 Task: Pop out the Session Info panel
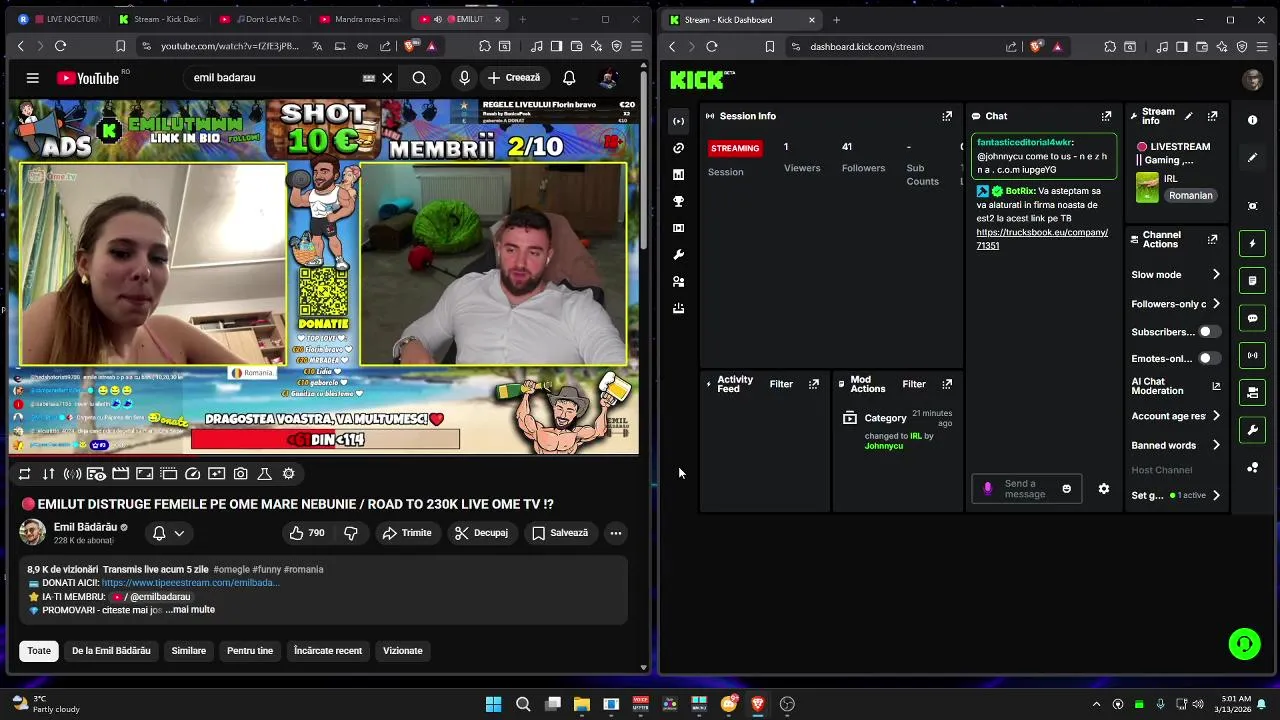pyautogui.click(x=947, y=116)
